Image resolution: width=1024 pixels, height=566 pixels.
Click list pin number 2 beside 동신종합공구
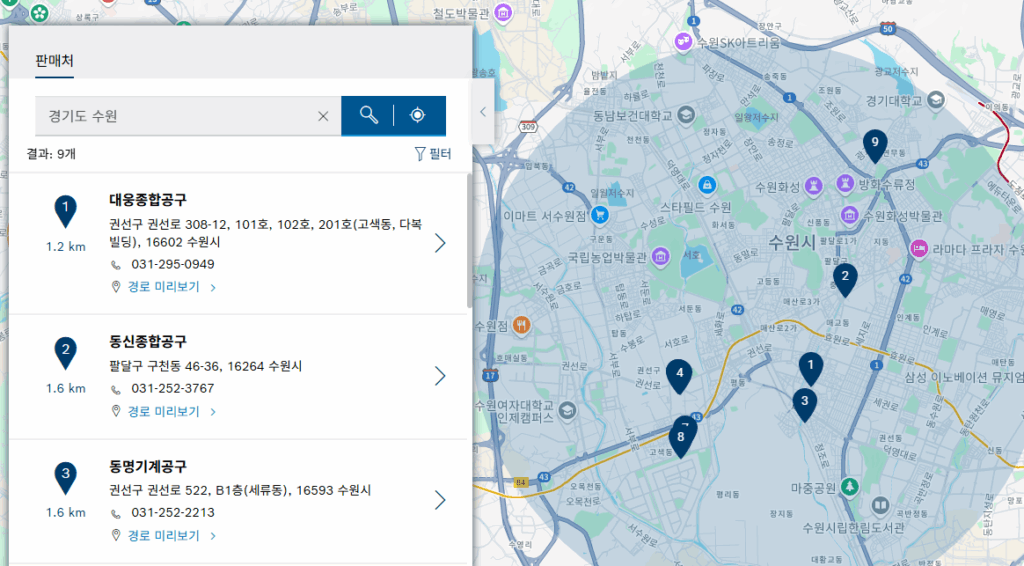(x=65, y=353)
